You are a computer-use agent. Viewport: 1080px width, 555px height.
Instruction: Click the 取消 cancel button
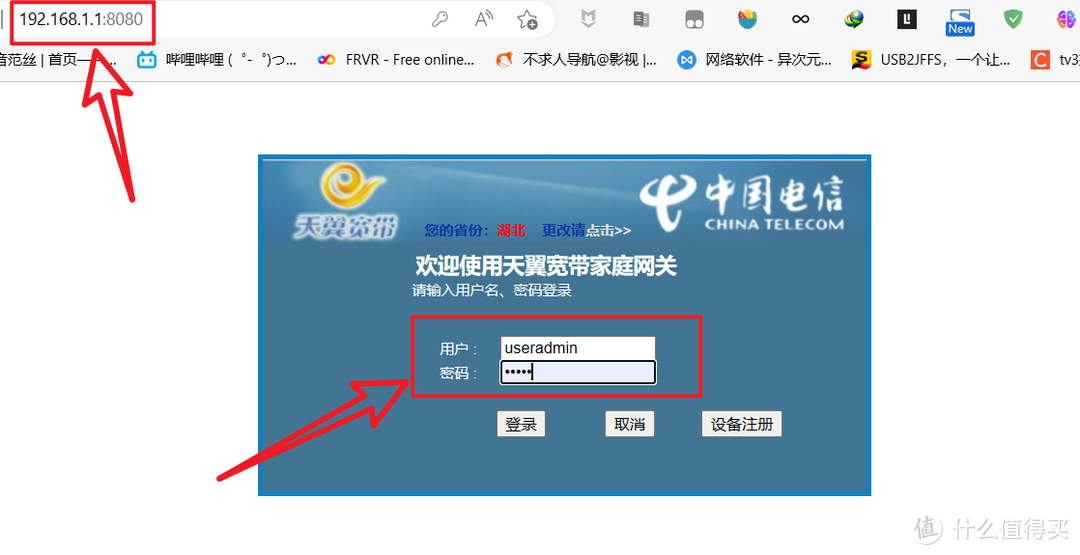(630, 424)
